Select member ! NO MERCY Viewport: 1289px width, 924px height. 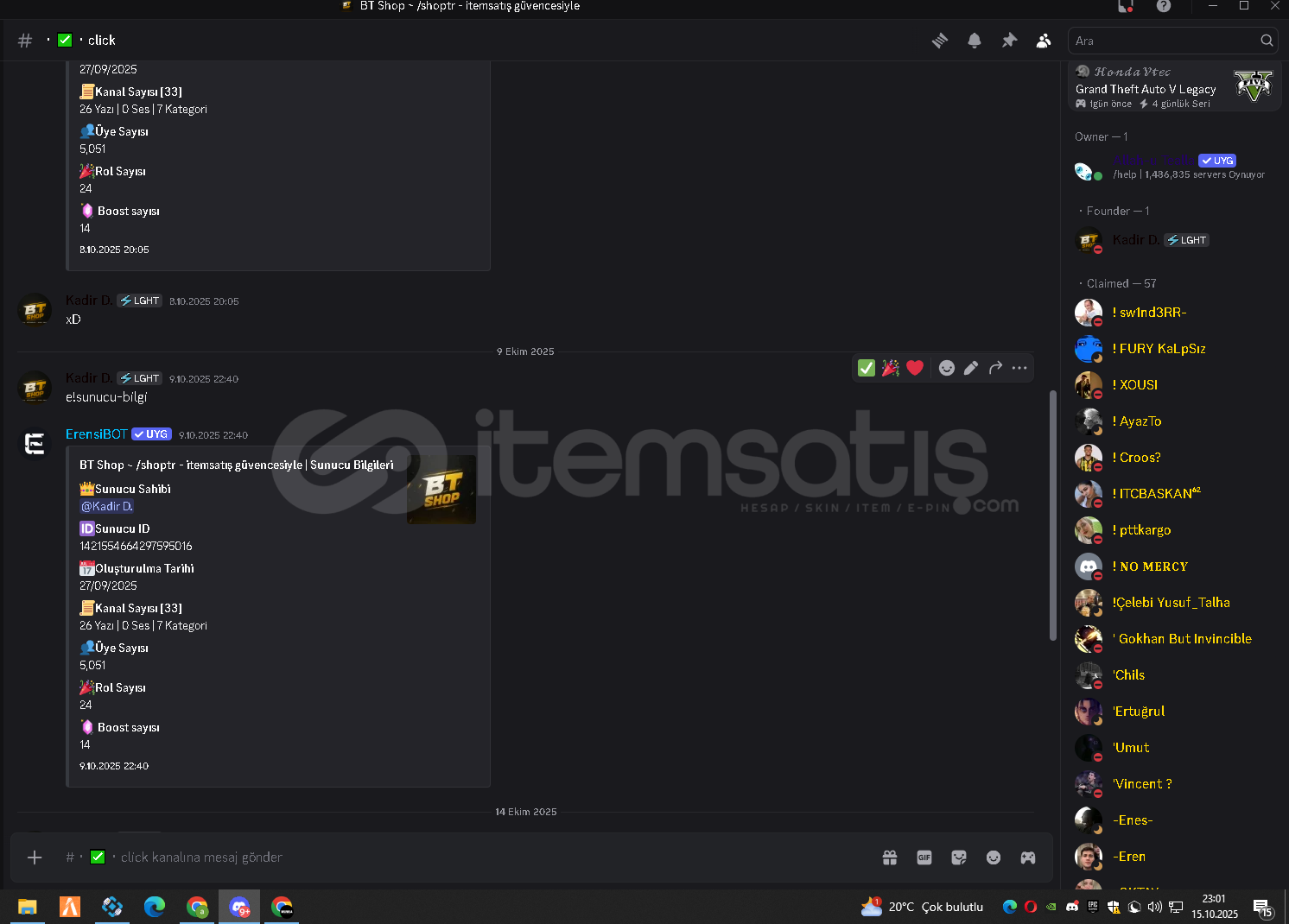1172,566
